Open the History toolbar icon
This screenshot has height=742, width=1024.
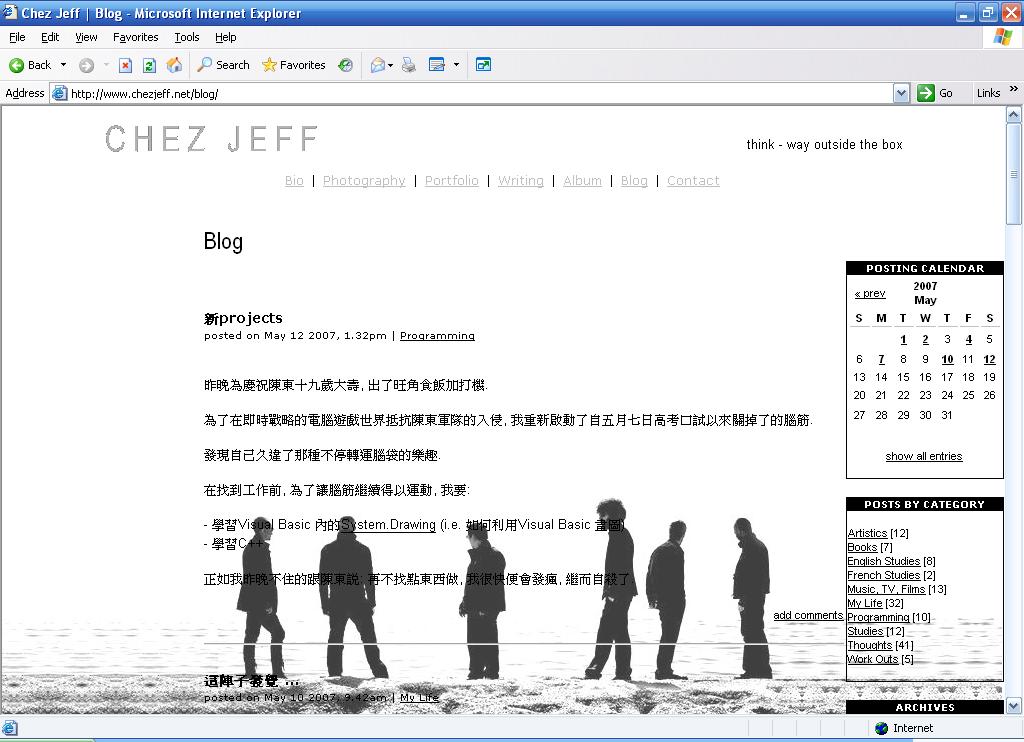pyautogui.click(x=345, y=65)
